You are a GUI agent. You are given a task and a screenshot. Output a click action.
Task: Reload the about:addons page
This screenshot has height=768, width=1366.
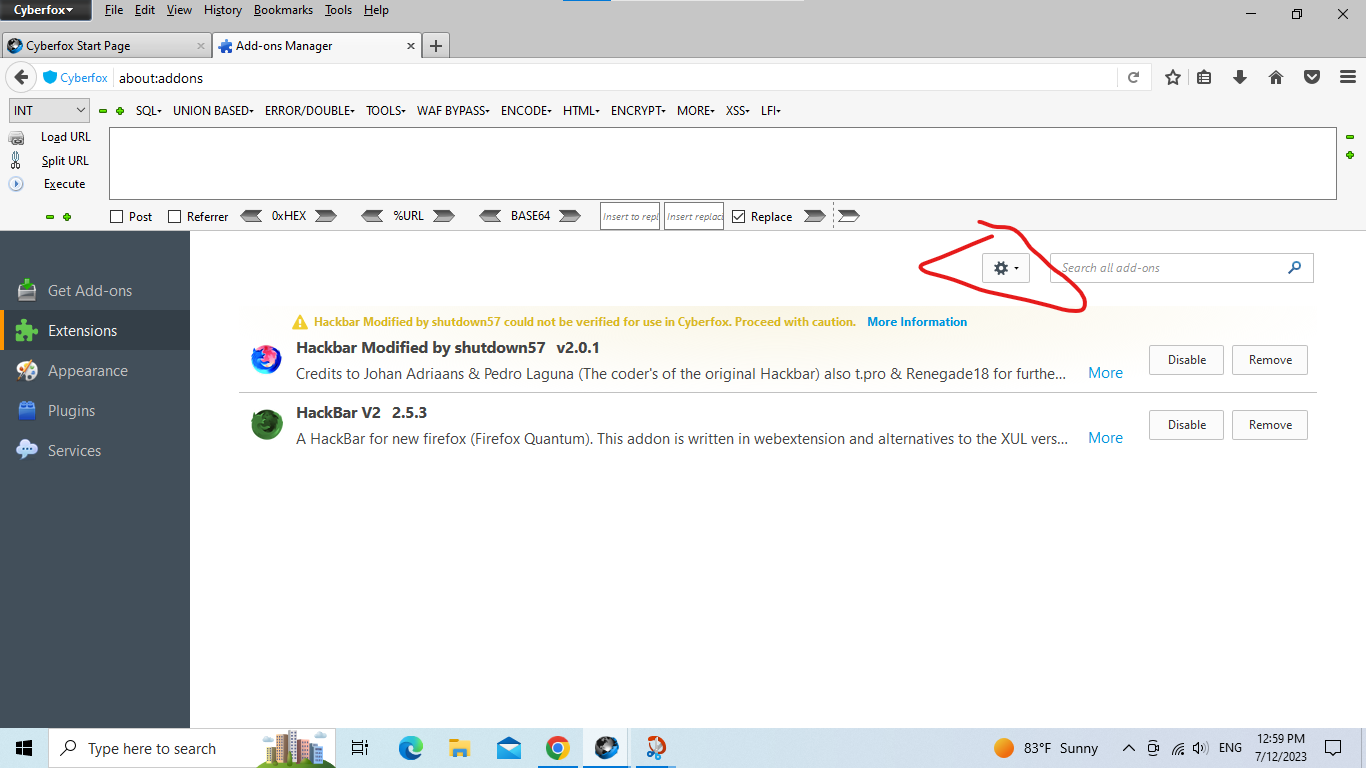[x=1133, y=77]
